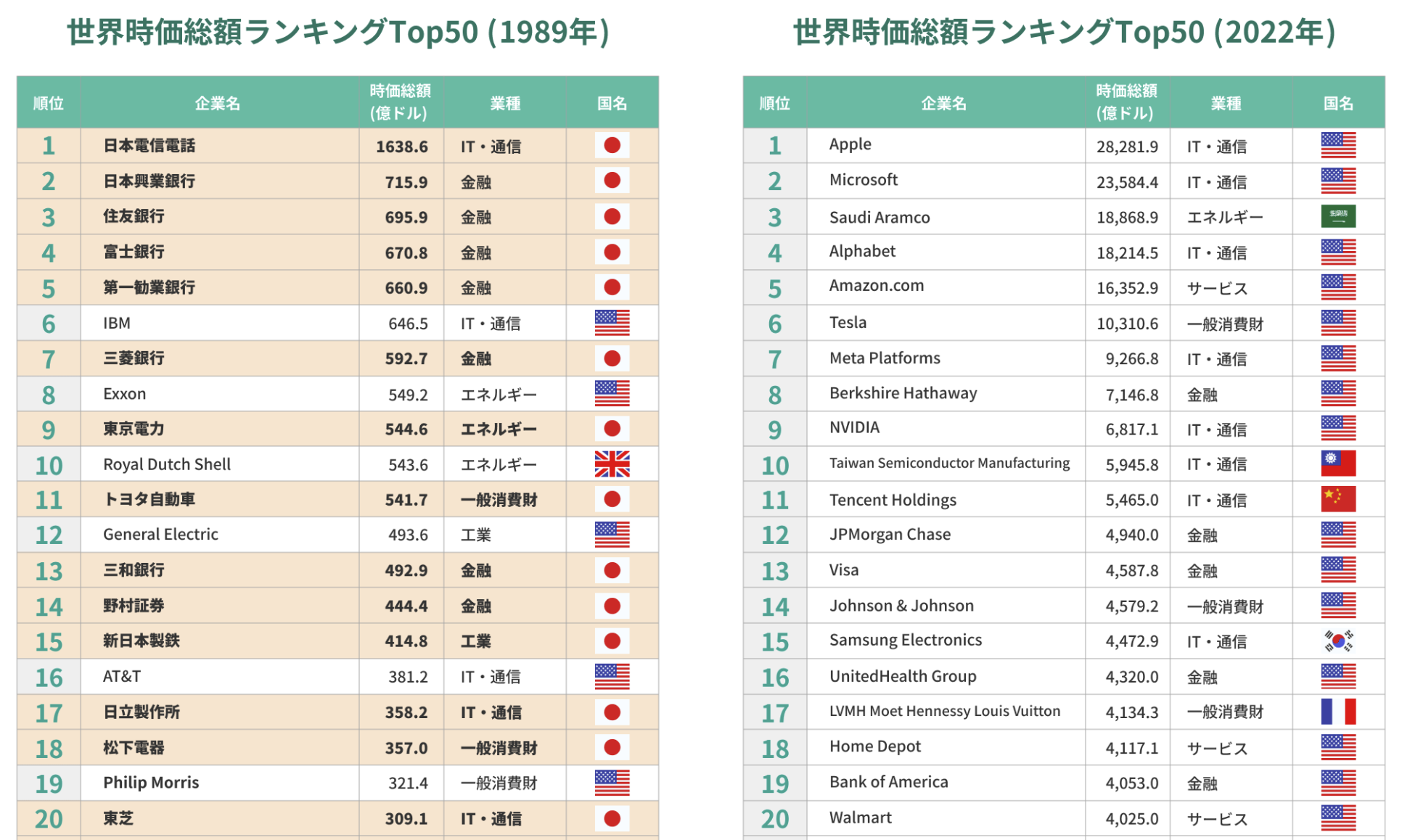
Task: Select the Meta Platforms company name
Action: 885,358
